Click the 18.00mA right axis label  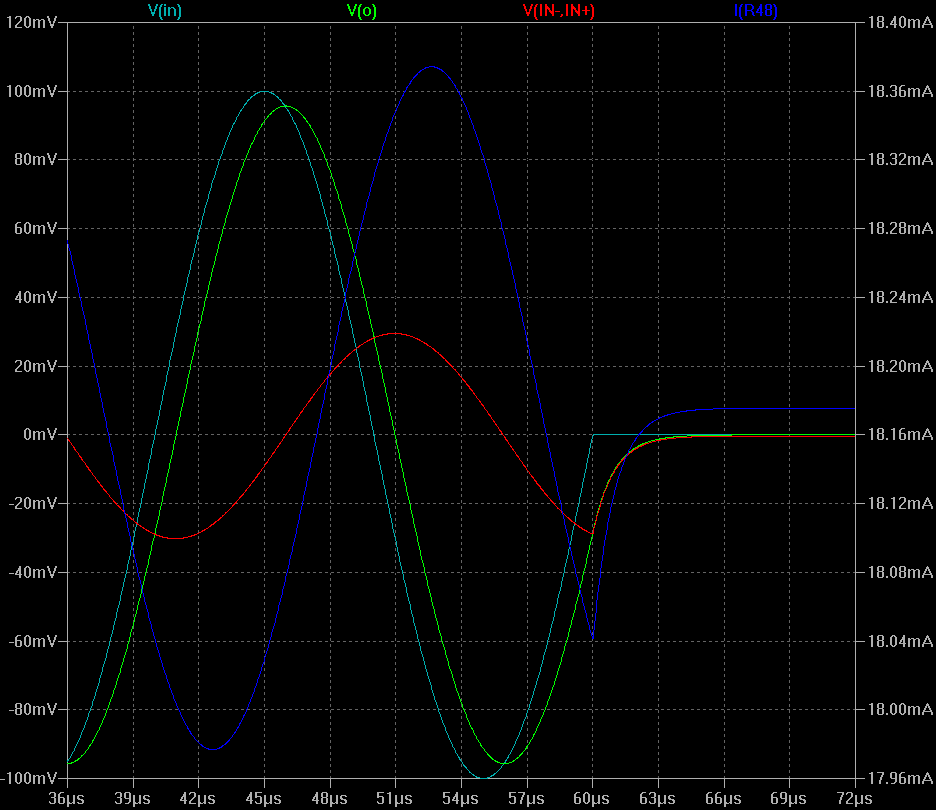click(900, 709)
